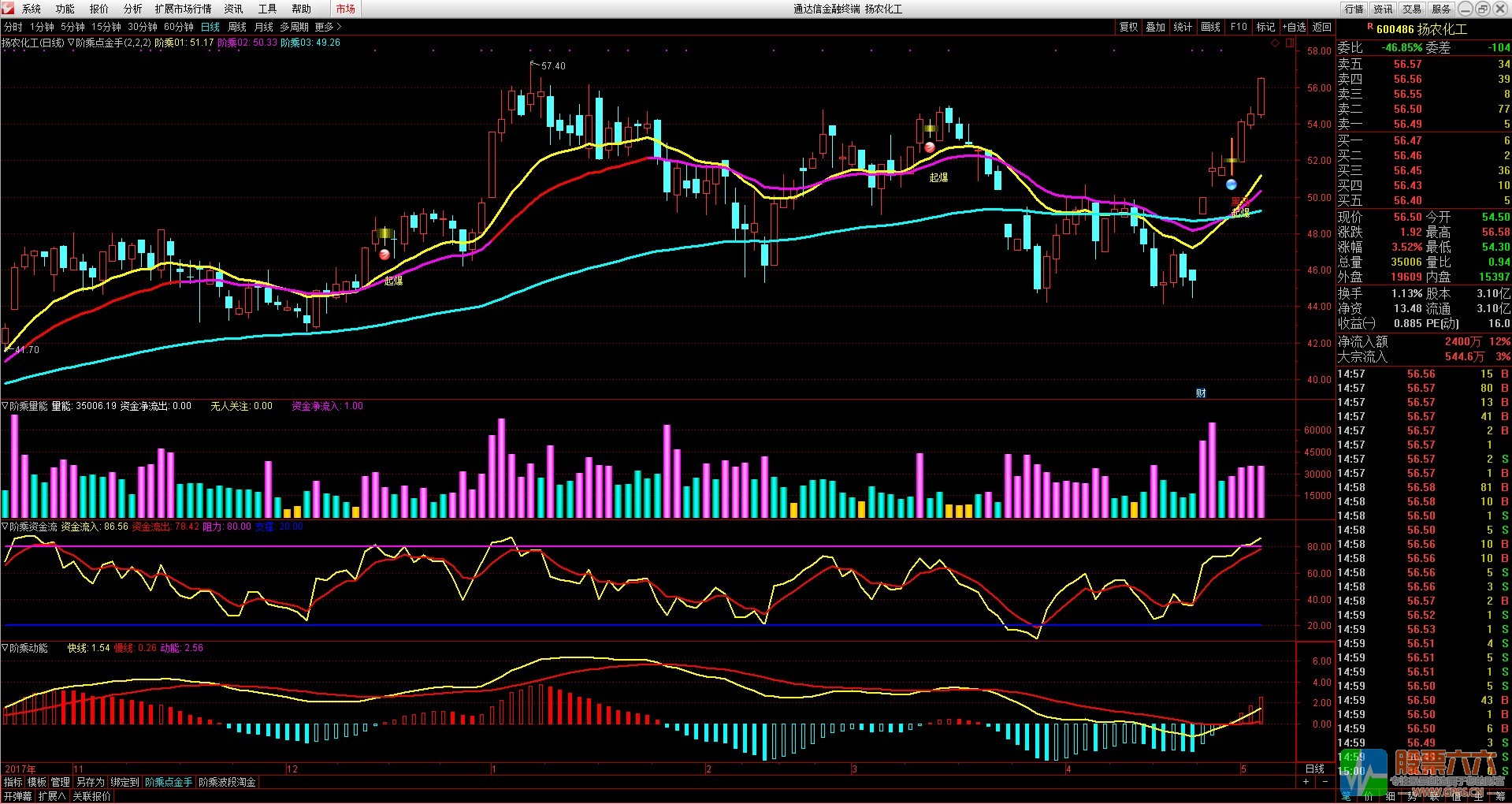This screenshot has width=1512, height=804.
Task: Click the small square icon above price axis
Action: click(1290, 43)
